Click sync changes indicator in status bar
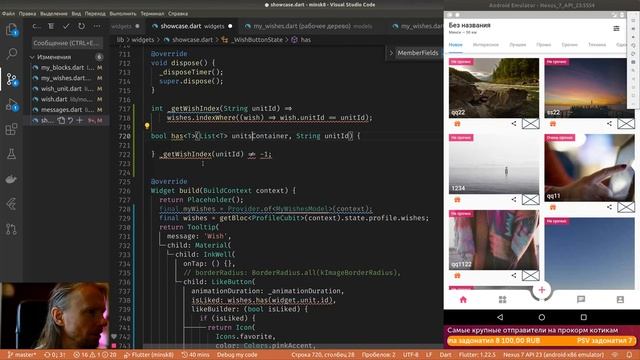This screenshot has width=640, height=360. coord(55,355)
